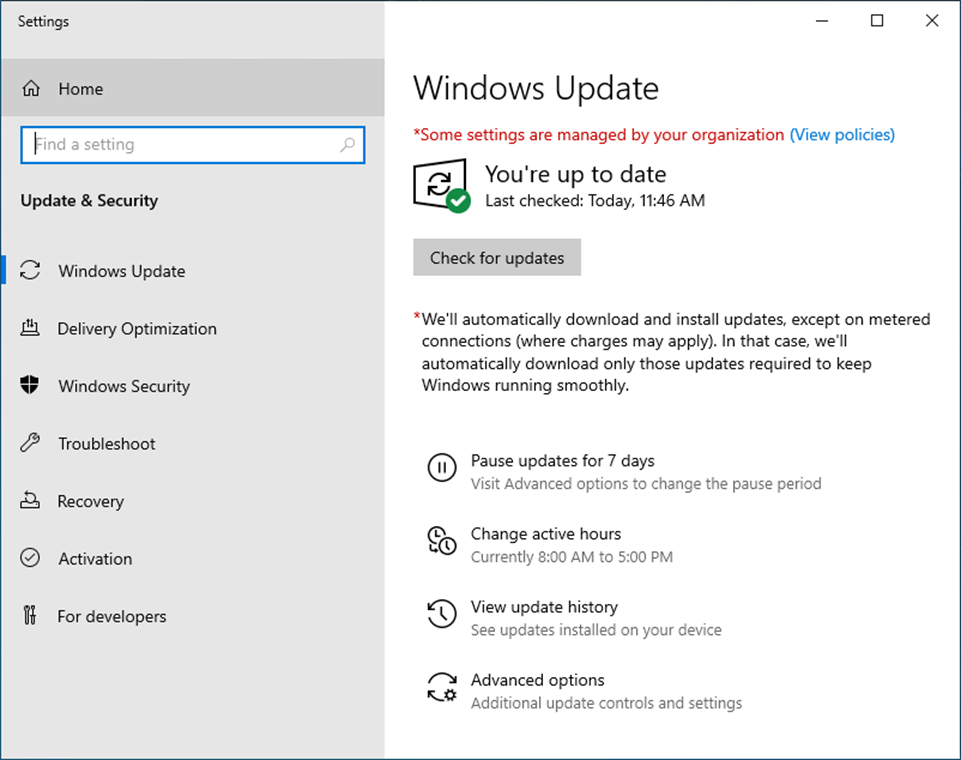The width and height of the screenshot is (961, 760).
Task: Click the Troubleshoot wrench icon
Action: coord(30,443)
